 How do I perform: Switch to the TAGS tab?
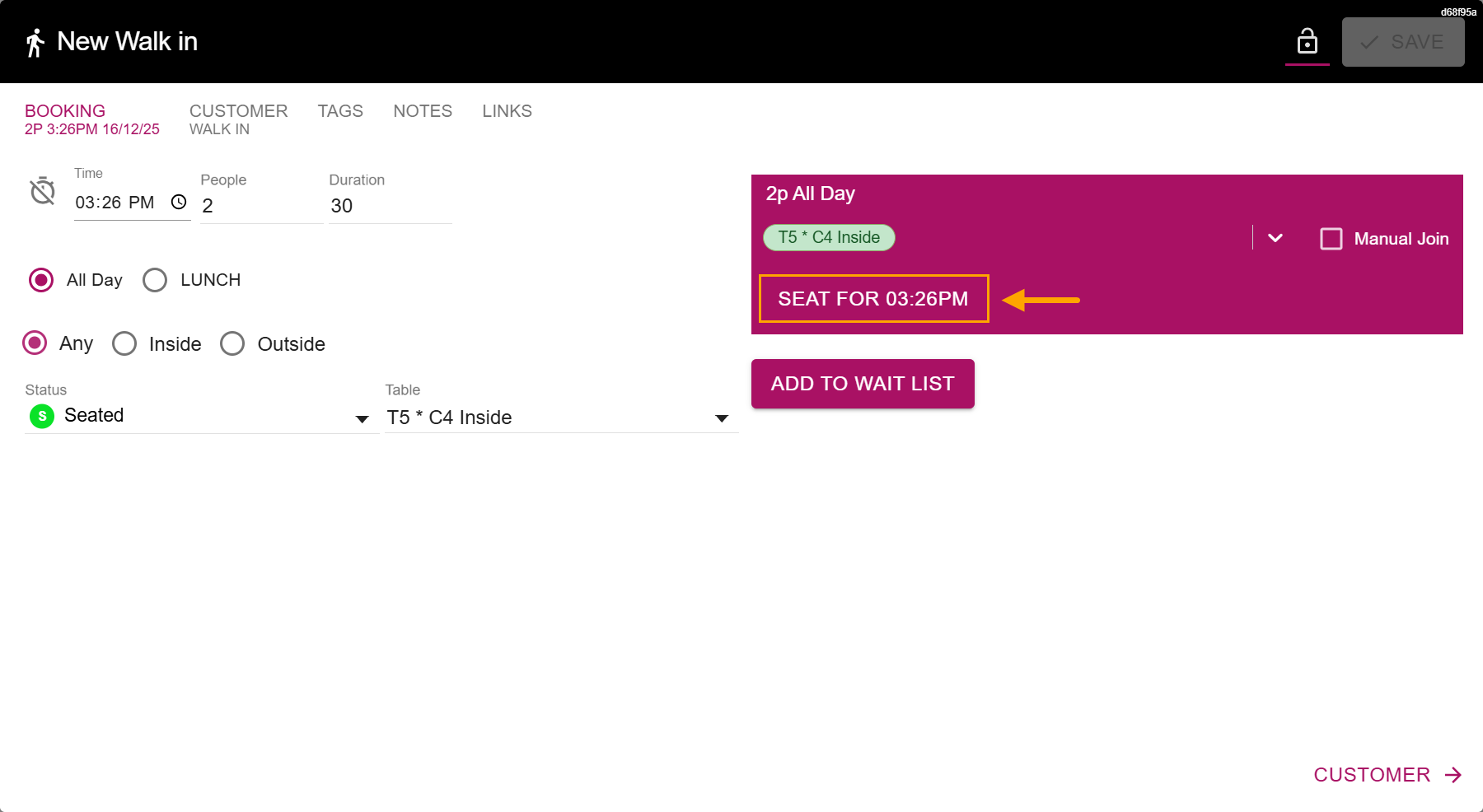coord(340,111)
